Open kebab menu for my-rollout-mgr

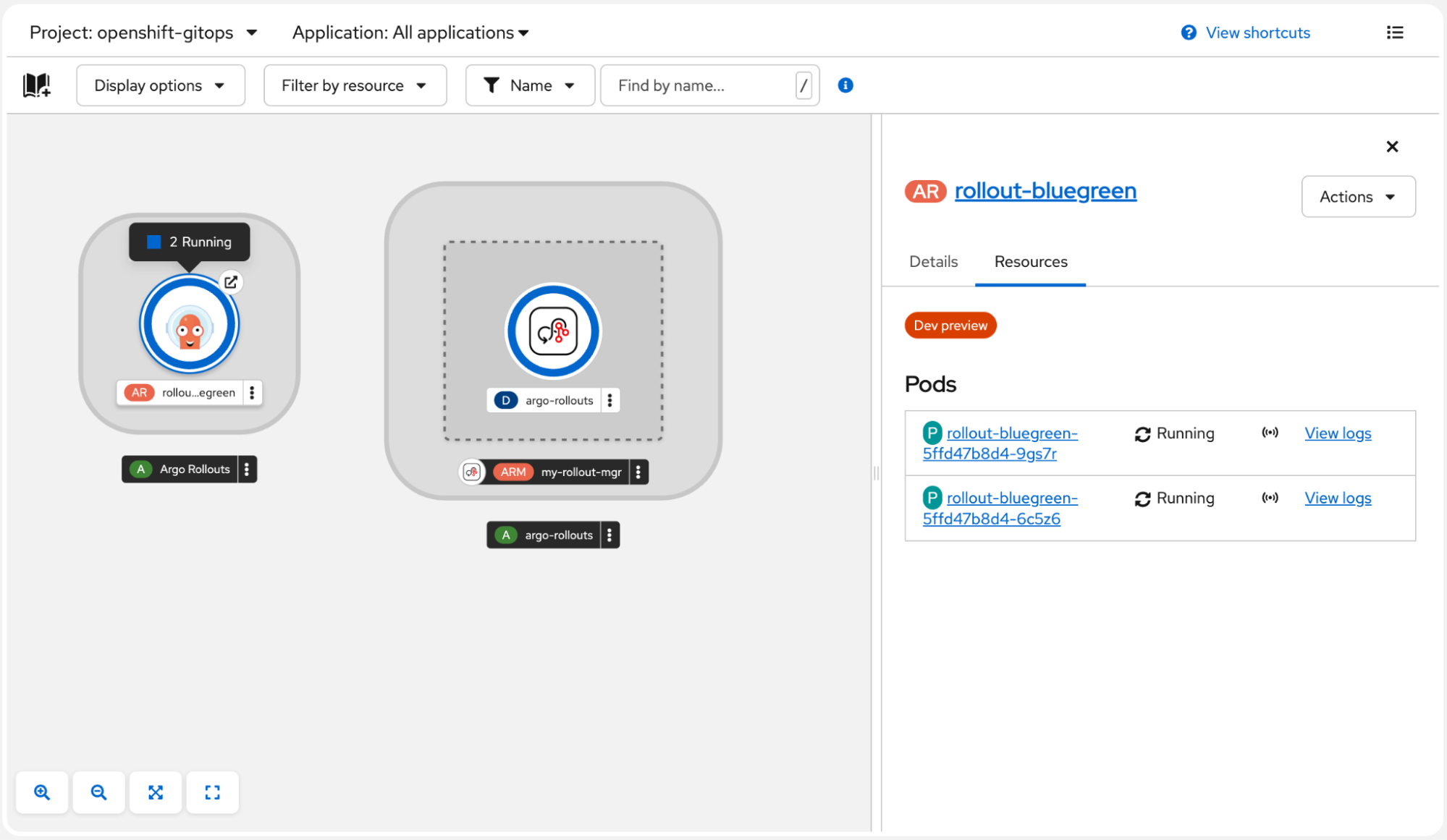[638, 472]
